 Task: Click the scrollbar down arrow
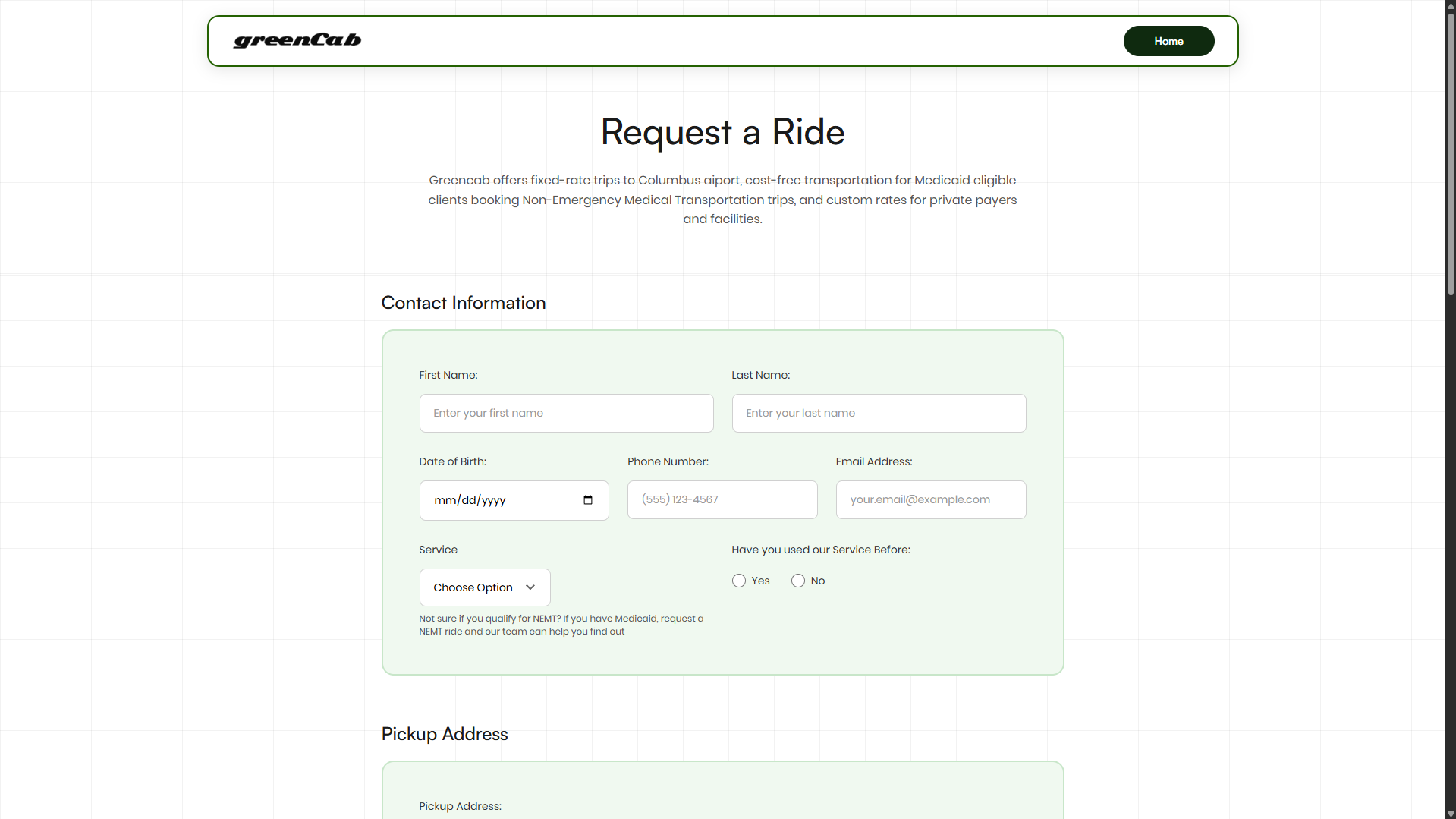coord(1450,814)
